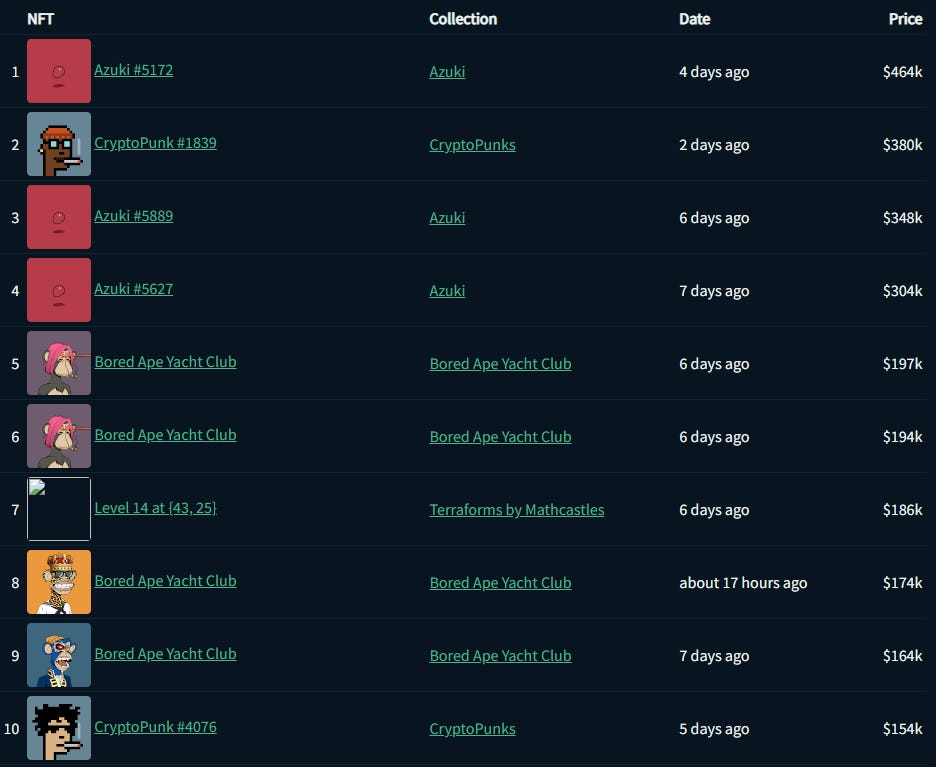This screenshot has width=936, height=767.
Task: Follow the Azuki #5889 link
Action: [x=134, y=215]
